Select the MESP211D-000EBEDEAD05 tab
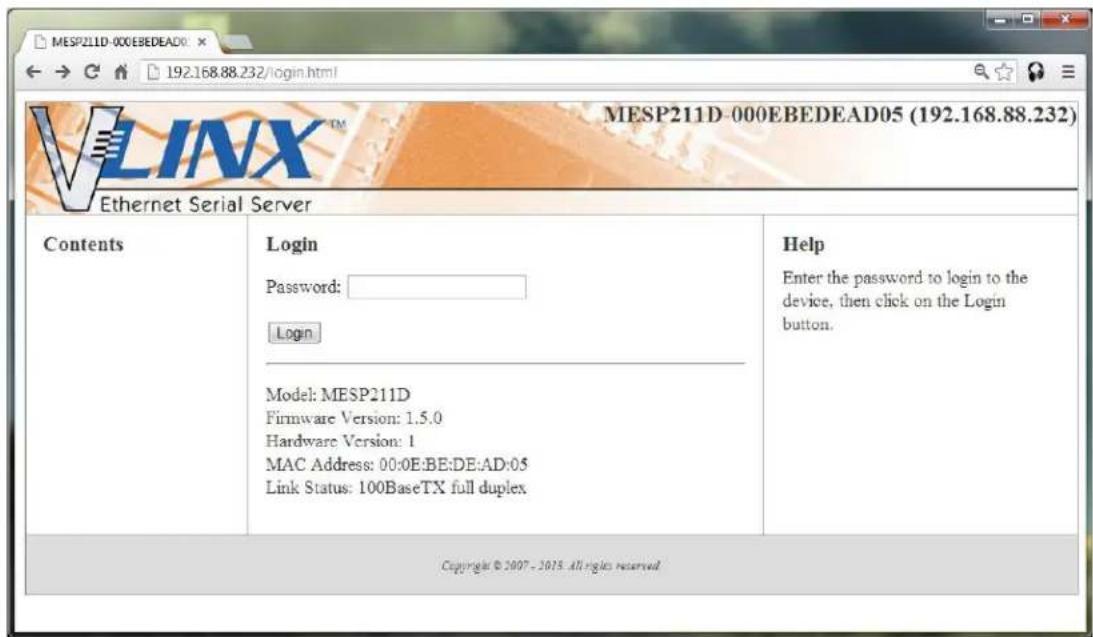Viewport: 1093px width, 637px height. pos(120,42)
